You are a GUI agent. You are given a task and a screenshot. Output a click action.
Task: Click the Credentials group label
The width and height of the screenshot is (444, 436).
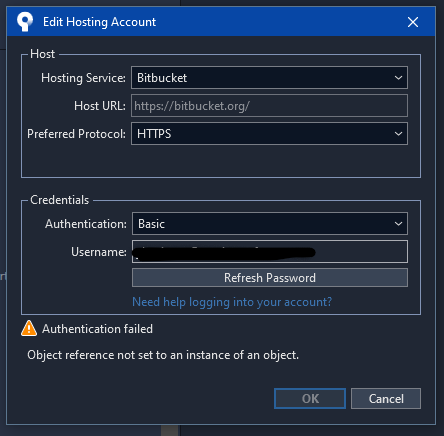[x=60, y=200]
